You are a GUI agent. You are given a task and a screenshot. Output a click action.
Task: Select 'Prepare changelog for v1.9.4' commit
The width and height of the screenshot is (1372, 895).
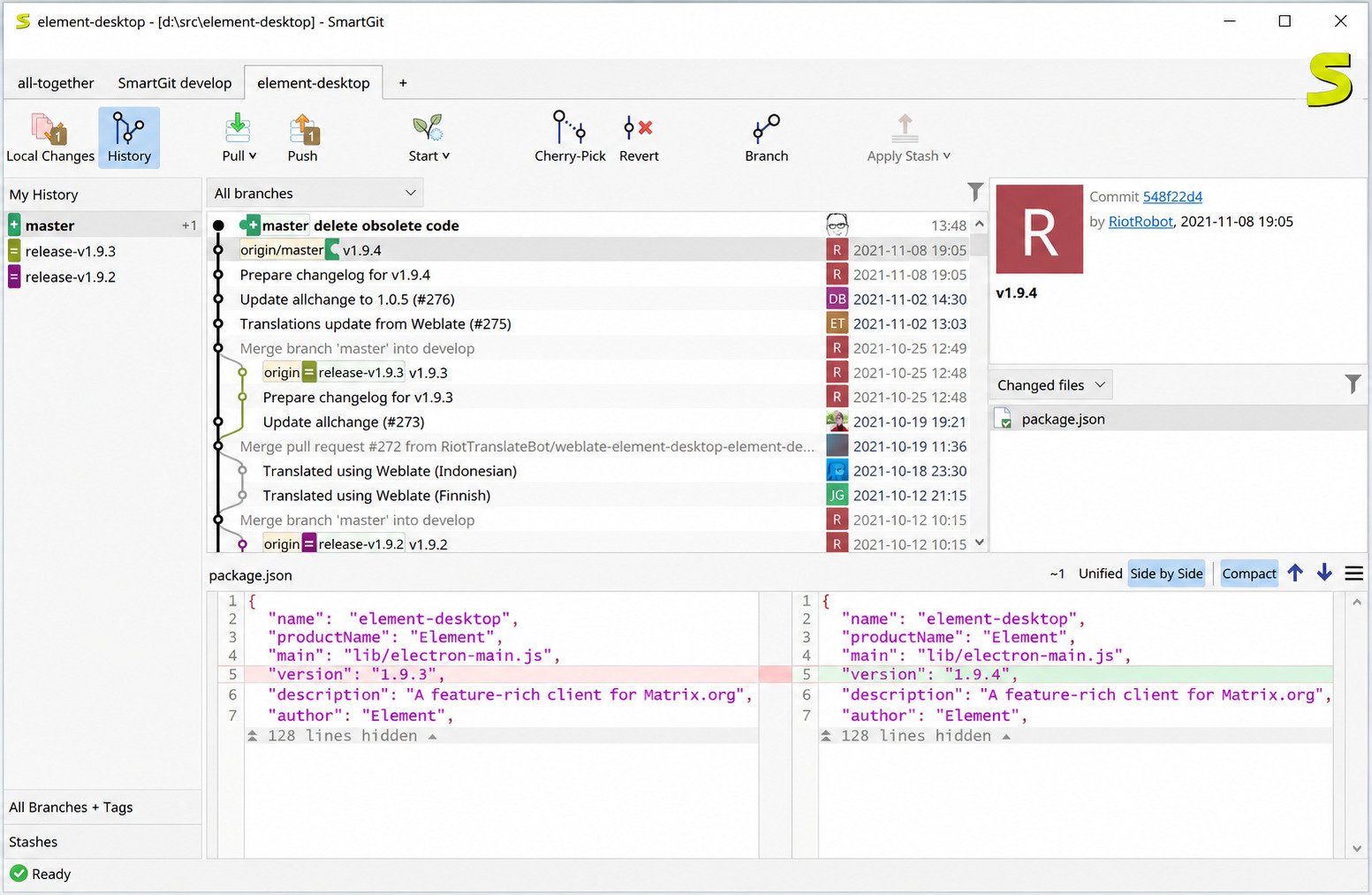click(590, 275)
